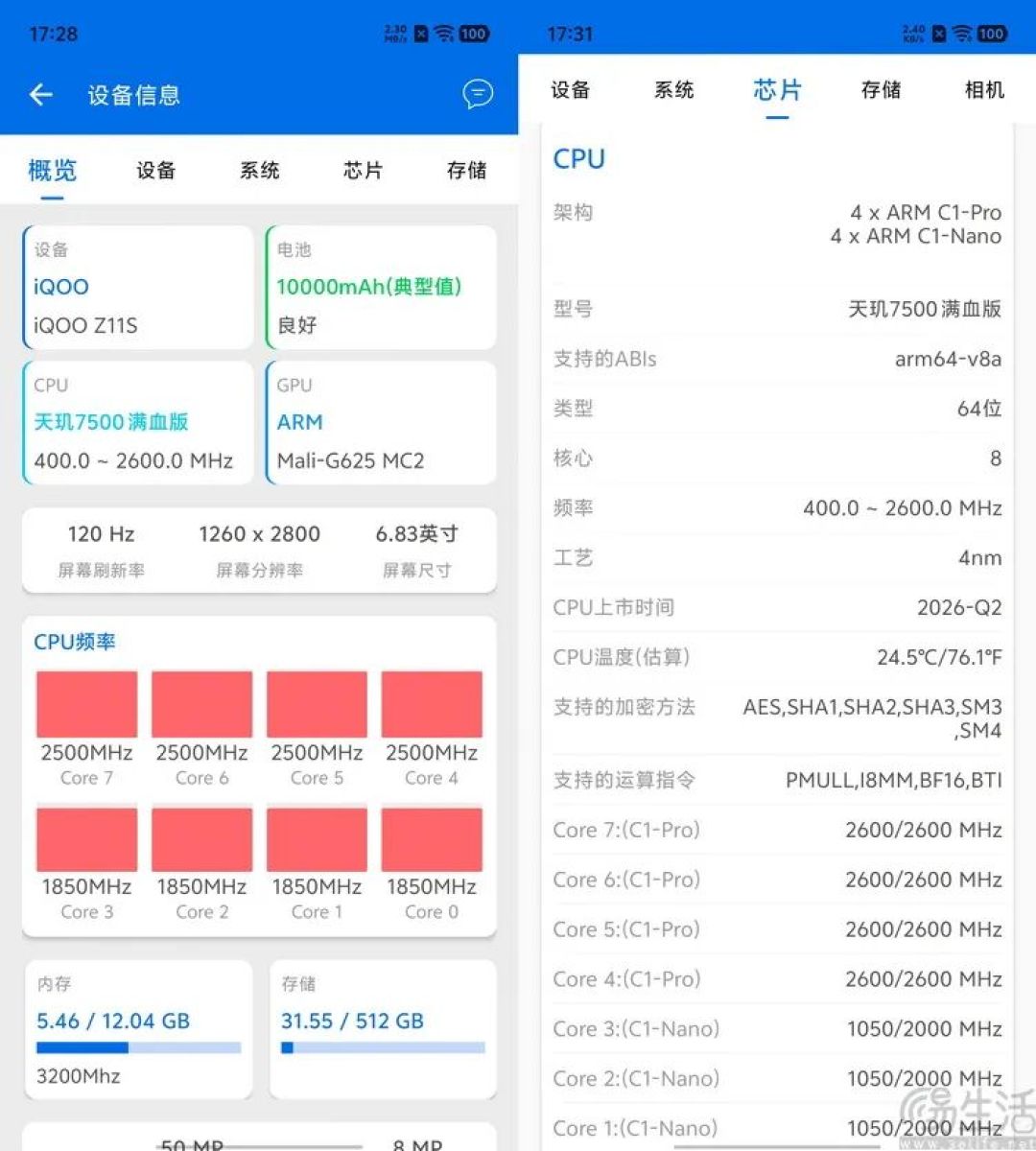The height and width of the screenshot is (1151, 1036).
Task: Open the GPU Mali-G625 MC2 card
Action: 381,423
